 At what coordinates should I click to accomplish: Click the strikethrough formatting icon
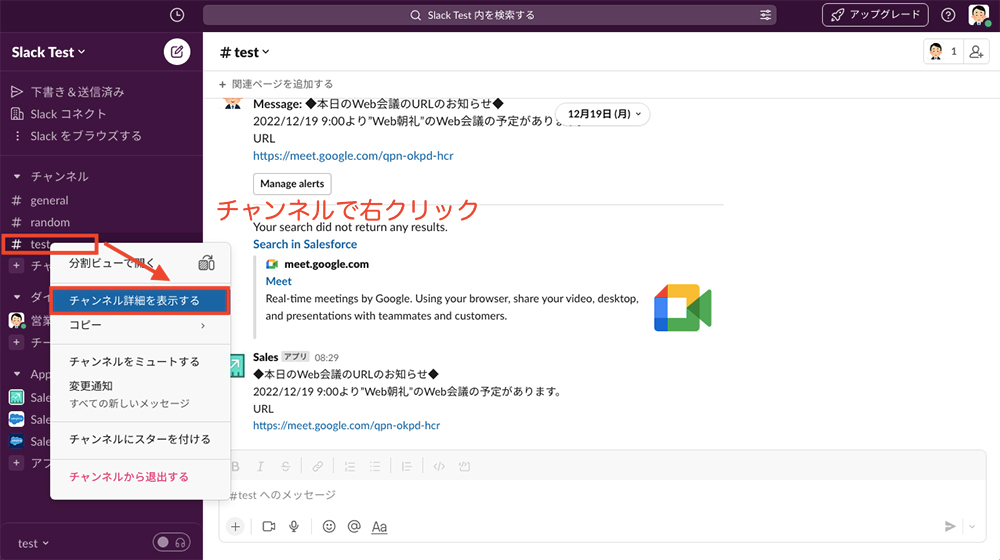286,466
